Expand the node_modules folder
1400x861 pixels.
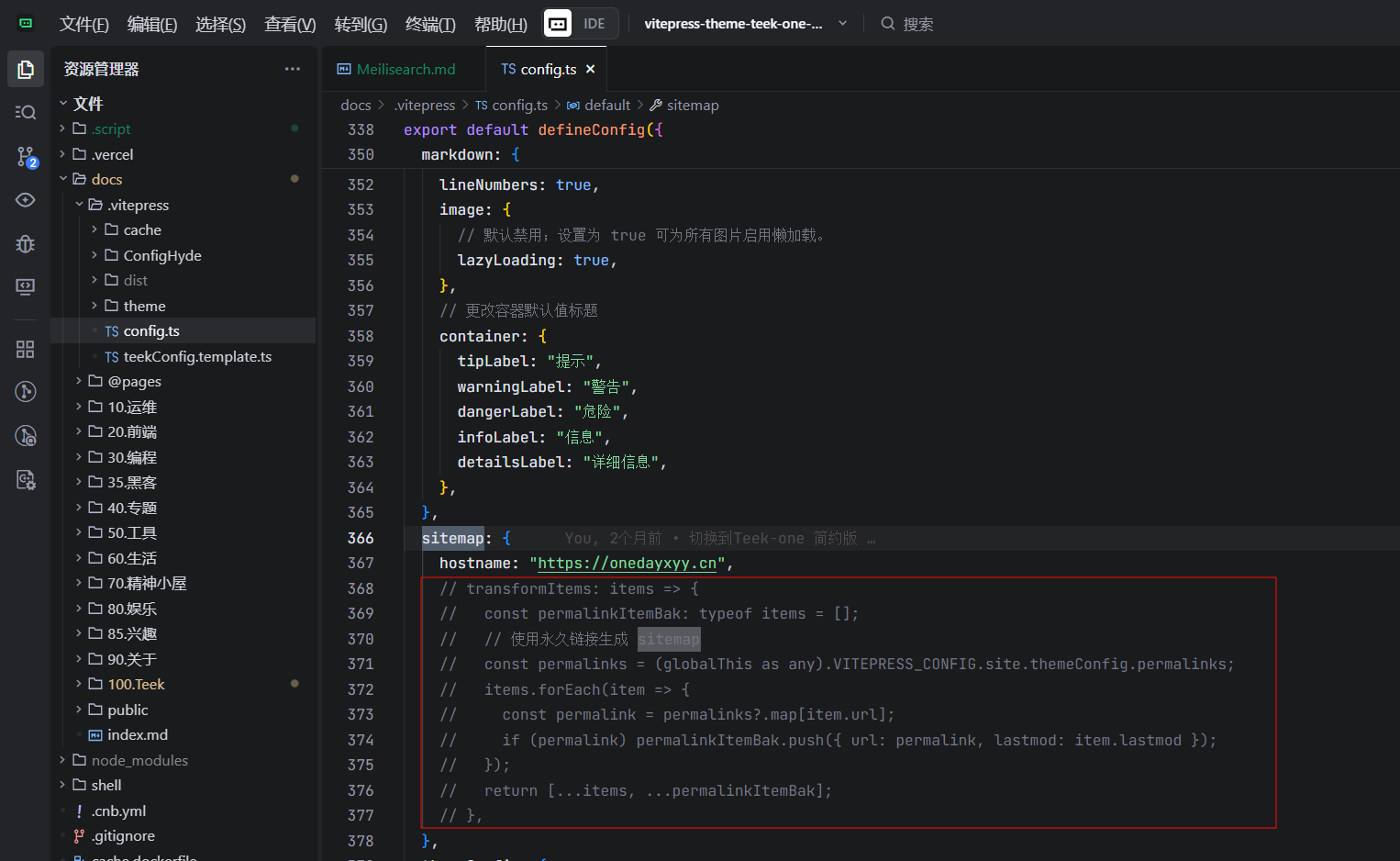tap(139, 760)
